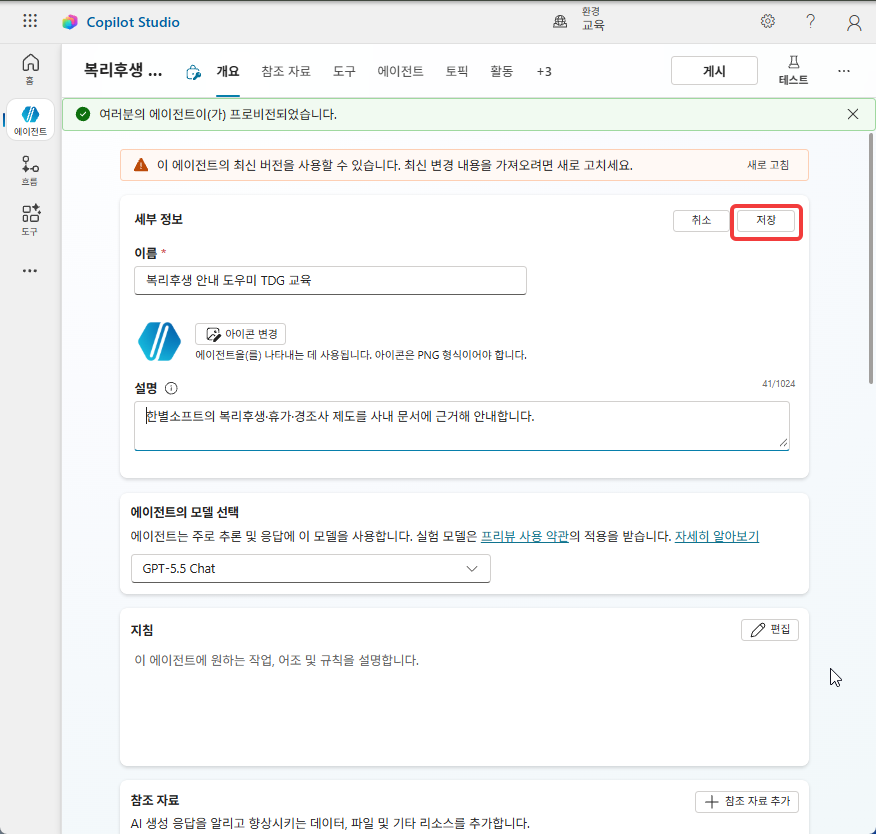Open the 테스트 flask test panel
This screenshot has height=834, width=876.
(x=793, y=70)
